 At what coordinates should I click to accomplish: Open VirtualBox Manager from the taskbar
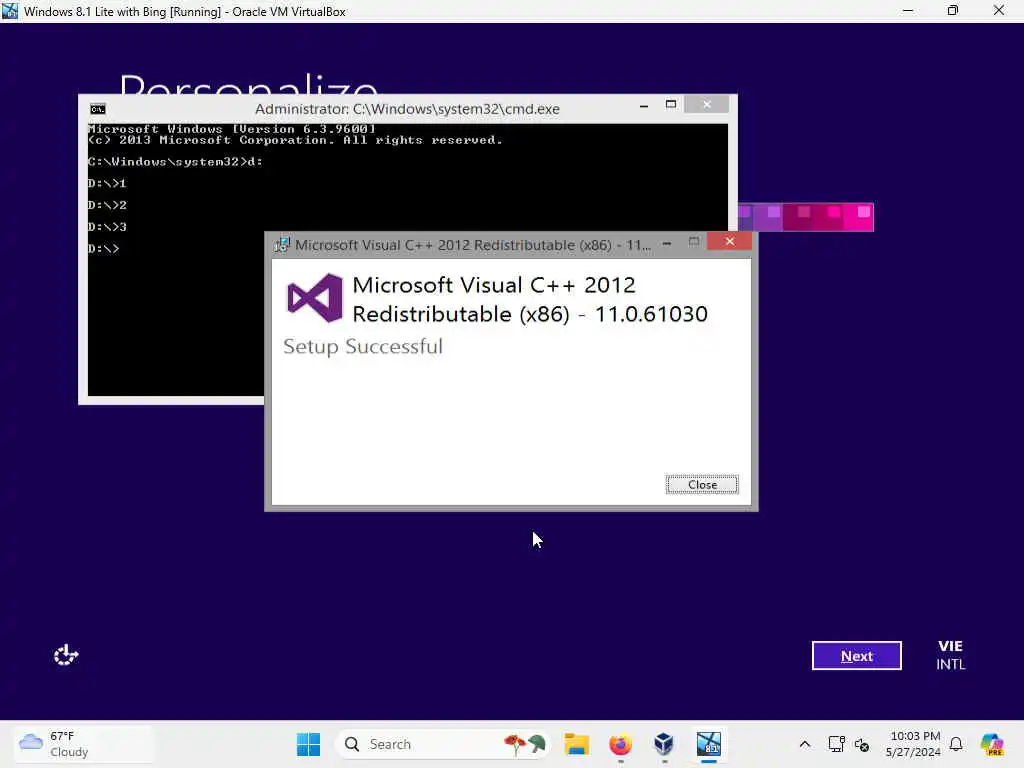(x=664, y=744)
